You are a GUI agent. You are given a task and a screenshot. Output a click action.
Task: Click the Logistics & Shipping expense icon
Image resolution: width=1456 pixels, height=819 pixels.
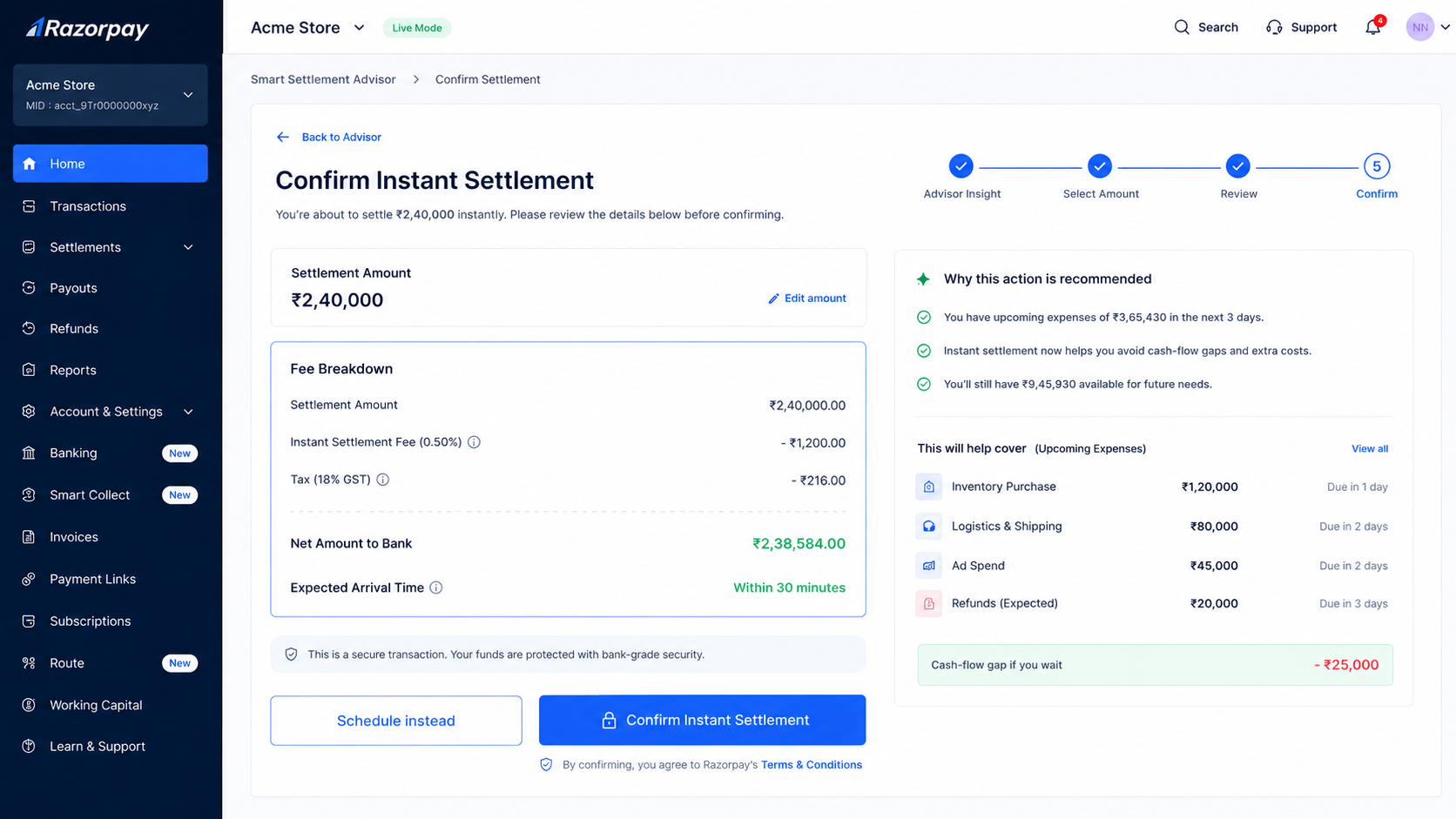(x=929, y=527)
